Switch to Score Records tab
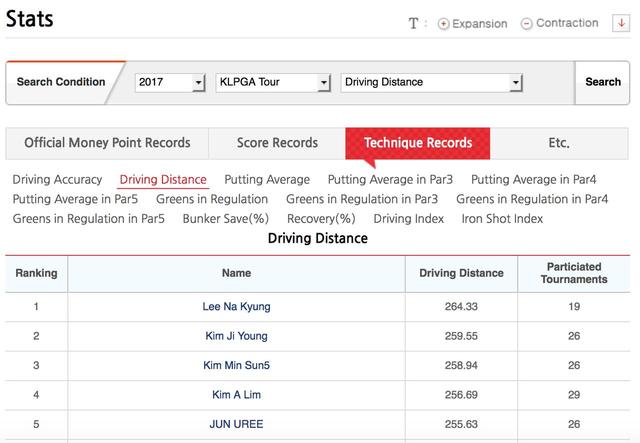This screenshot has width=640, height=443. tap(277, 143)
